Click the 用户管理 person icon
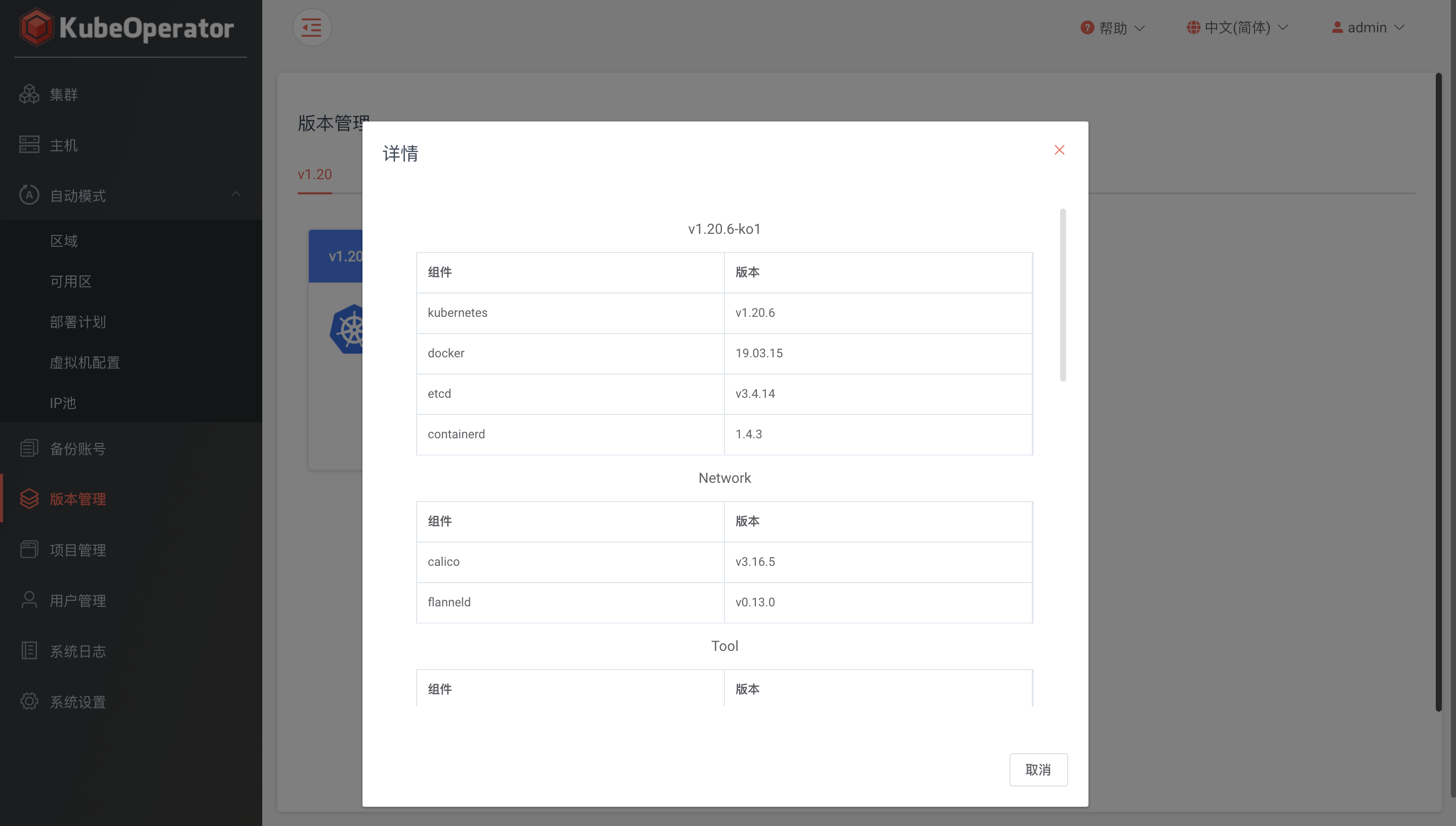The height and width of the screenshot is (826, 1456). tap(29, 600)
